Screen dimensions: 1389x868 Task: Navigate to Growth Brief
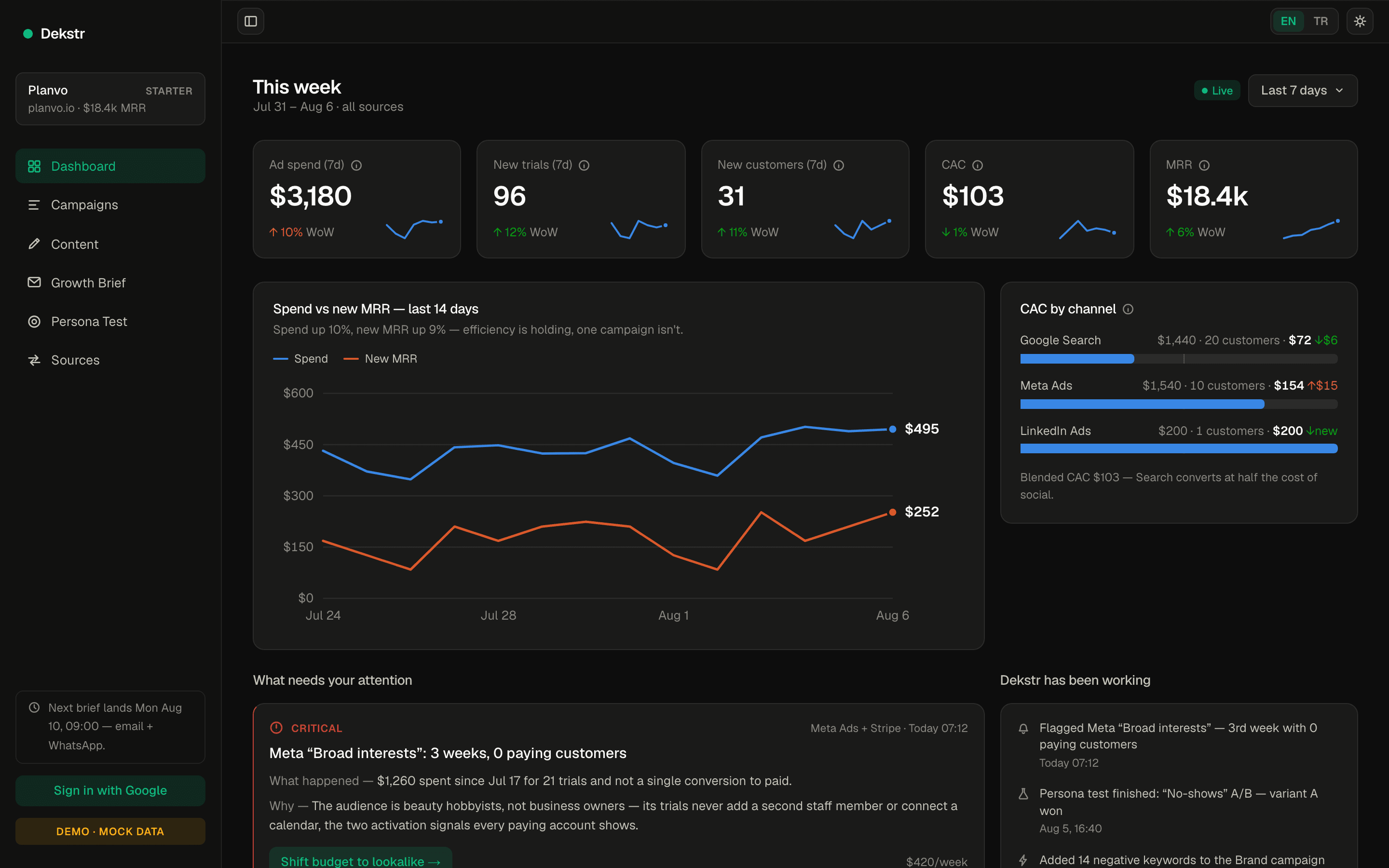pos(110,283)
